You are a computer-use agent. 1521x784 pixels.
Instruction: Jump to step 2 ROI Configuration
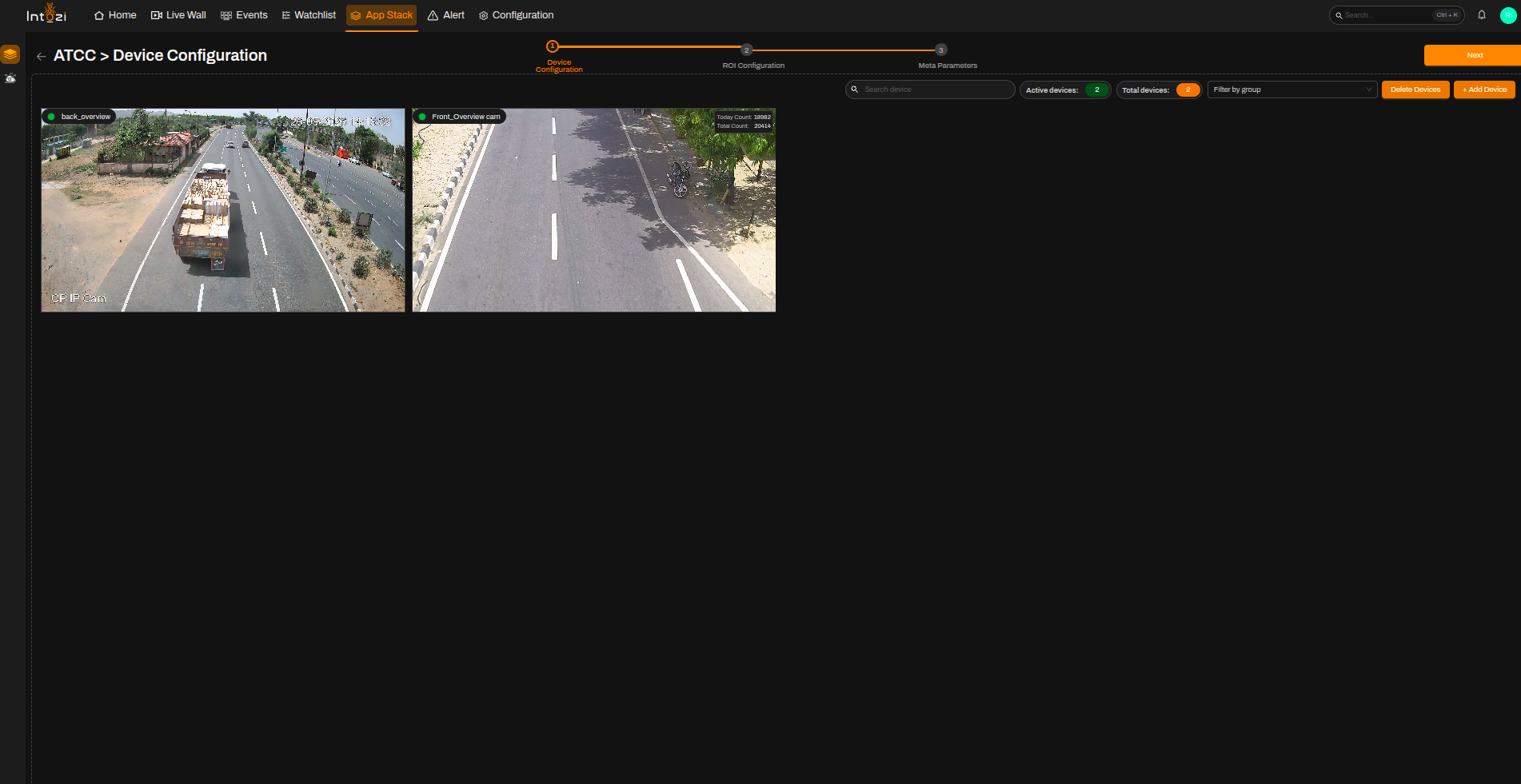(x=747, y=50)
